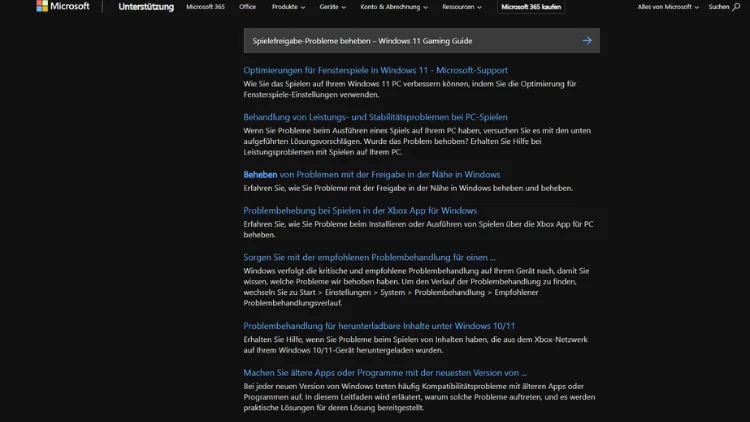Click text 'Windows verfolgt die kritische und empfohlene'
This screenshot has width=750, height=422.
416,287
